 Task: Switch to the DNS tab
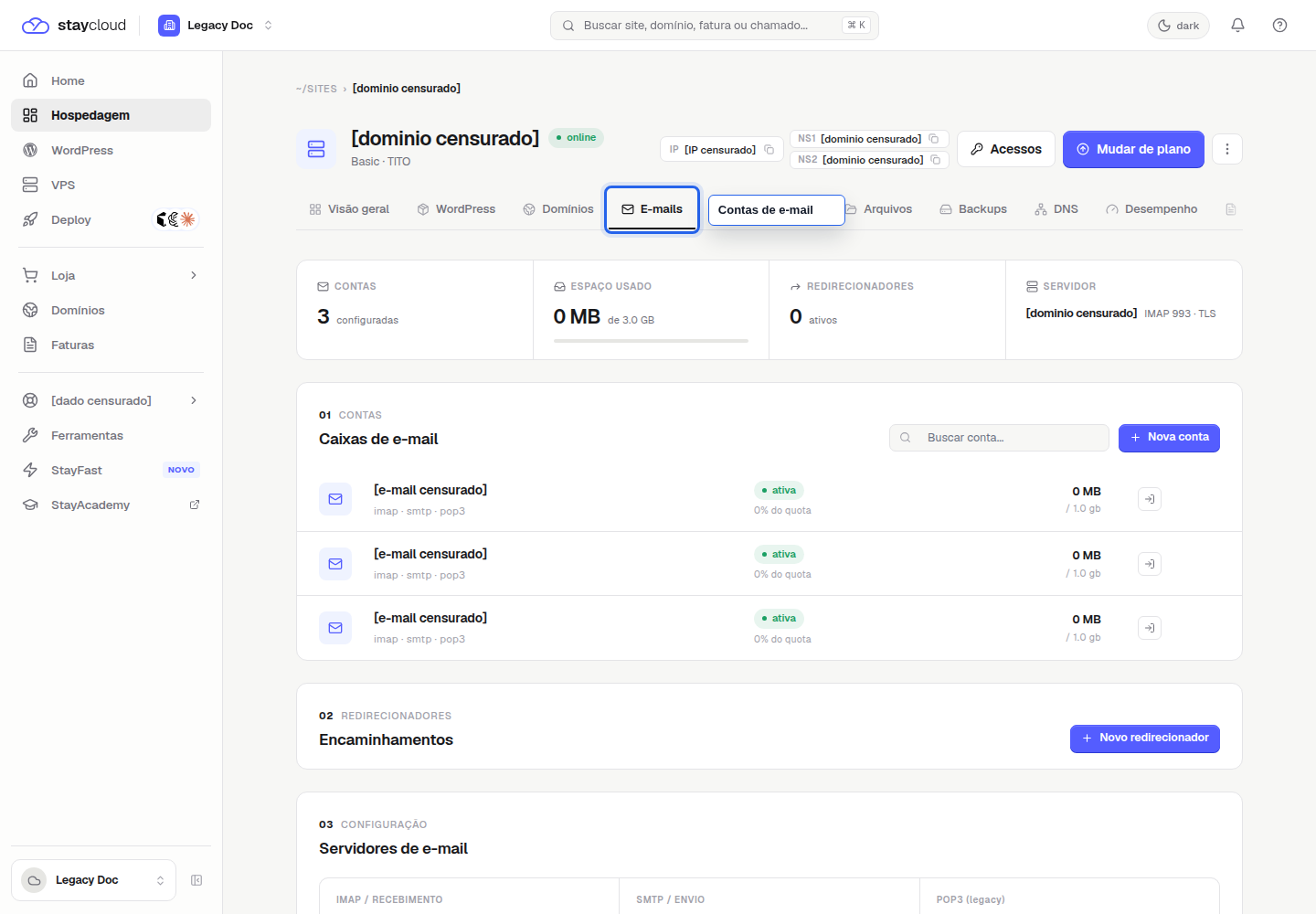pyautogui.click(x=1056, y=209)
